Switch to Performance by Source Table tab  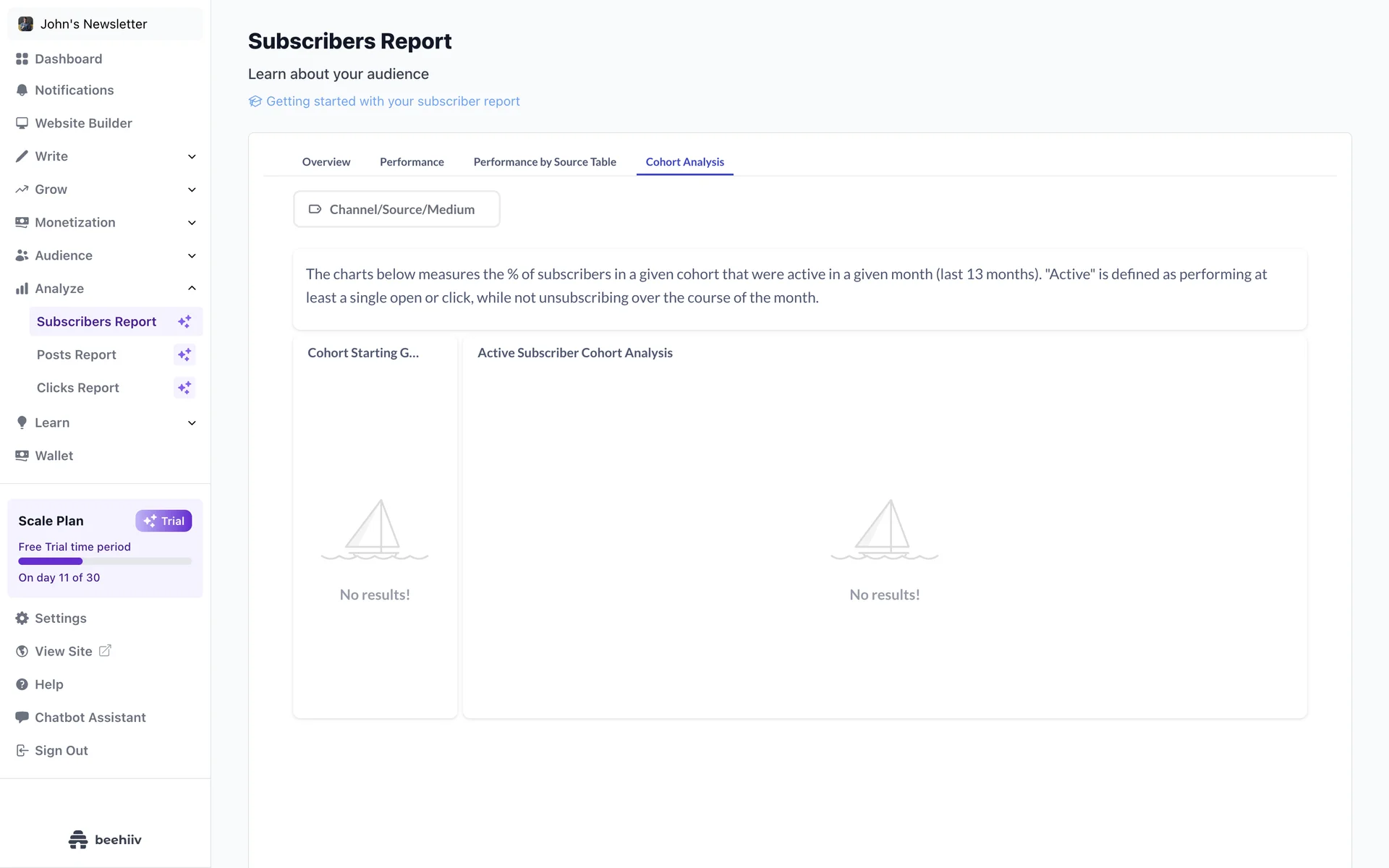click(x=545, y=162)
